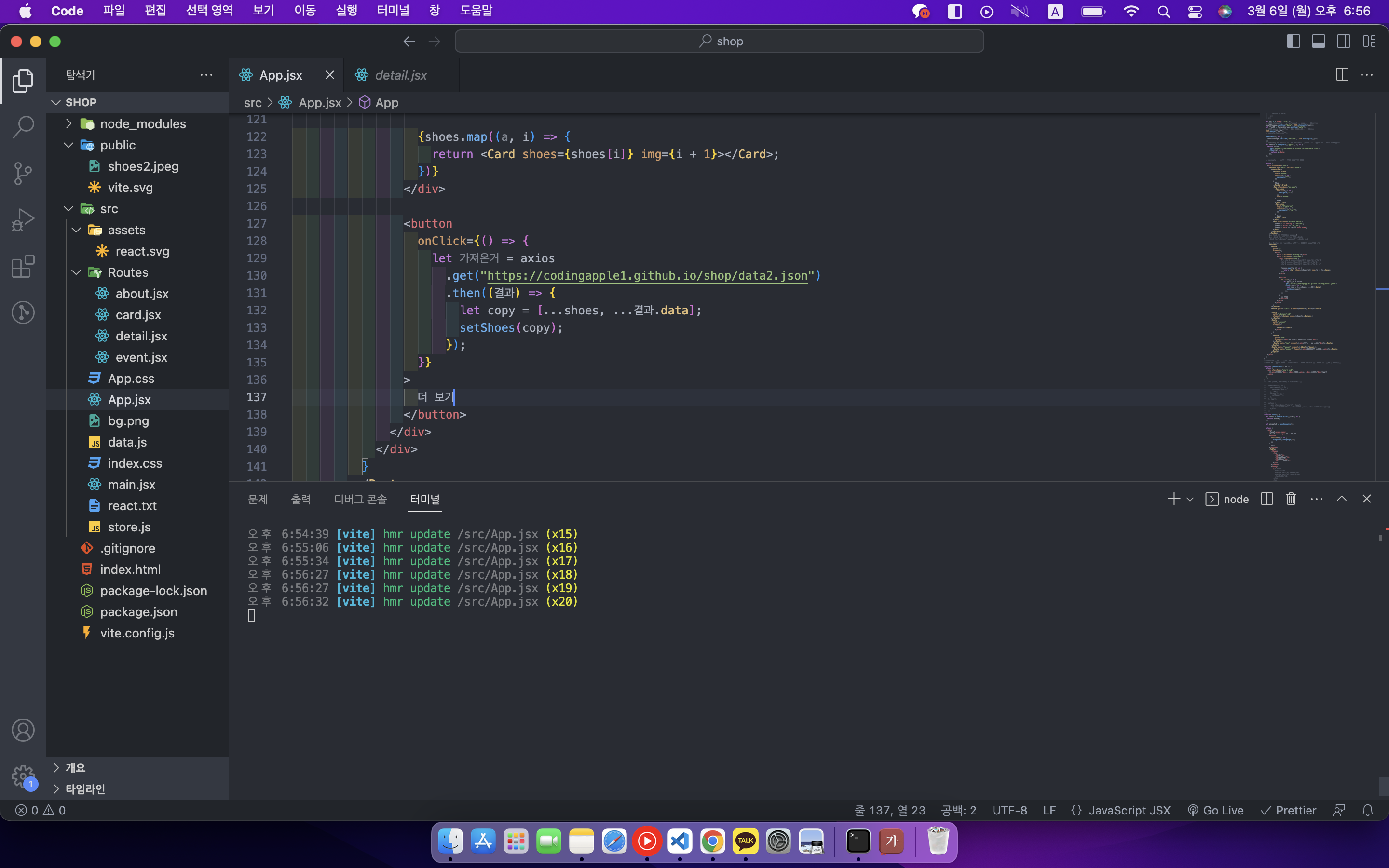Collapse the assets folder
The height and width of the screenshot is (868, 1389).
click(138, 230)
